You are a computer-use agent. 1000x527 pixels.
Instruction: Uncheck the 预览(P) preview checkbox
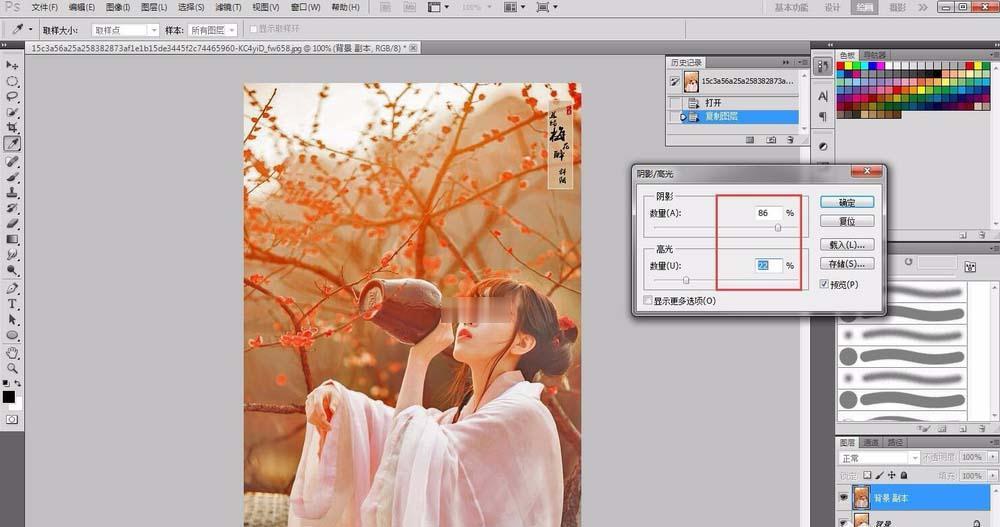pyautogui.click(x=823, y=285)
